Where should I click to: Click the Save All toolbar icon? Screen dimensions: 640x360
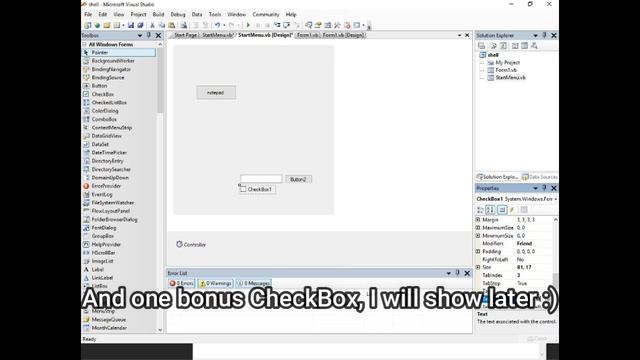[140, 25]
